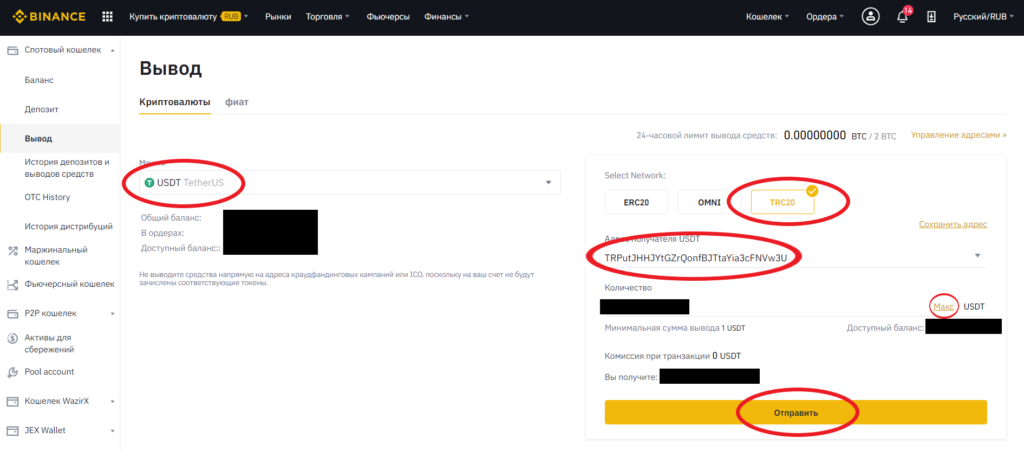Open Депозит in the sidebar
Viewport: 1024px width, 451px height.
(x=42, y=109)
